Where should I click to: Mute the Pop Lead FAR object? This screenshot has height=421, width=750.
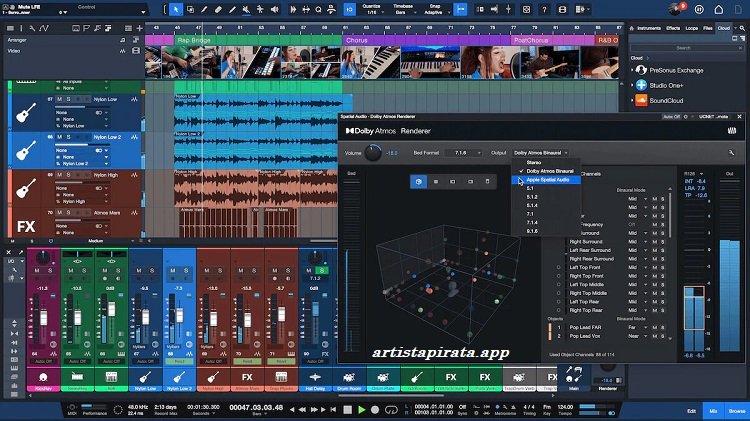[x=655, y=327]
